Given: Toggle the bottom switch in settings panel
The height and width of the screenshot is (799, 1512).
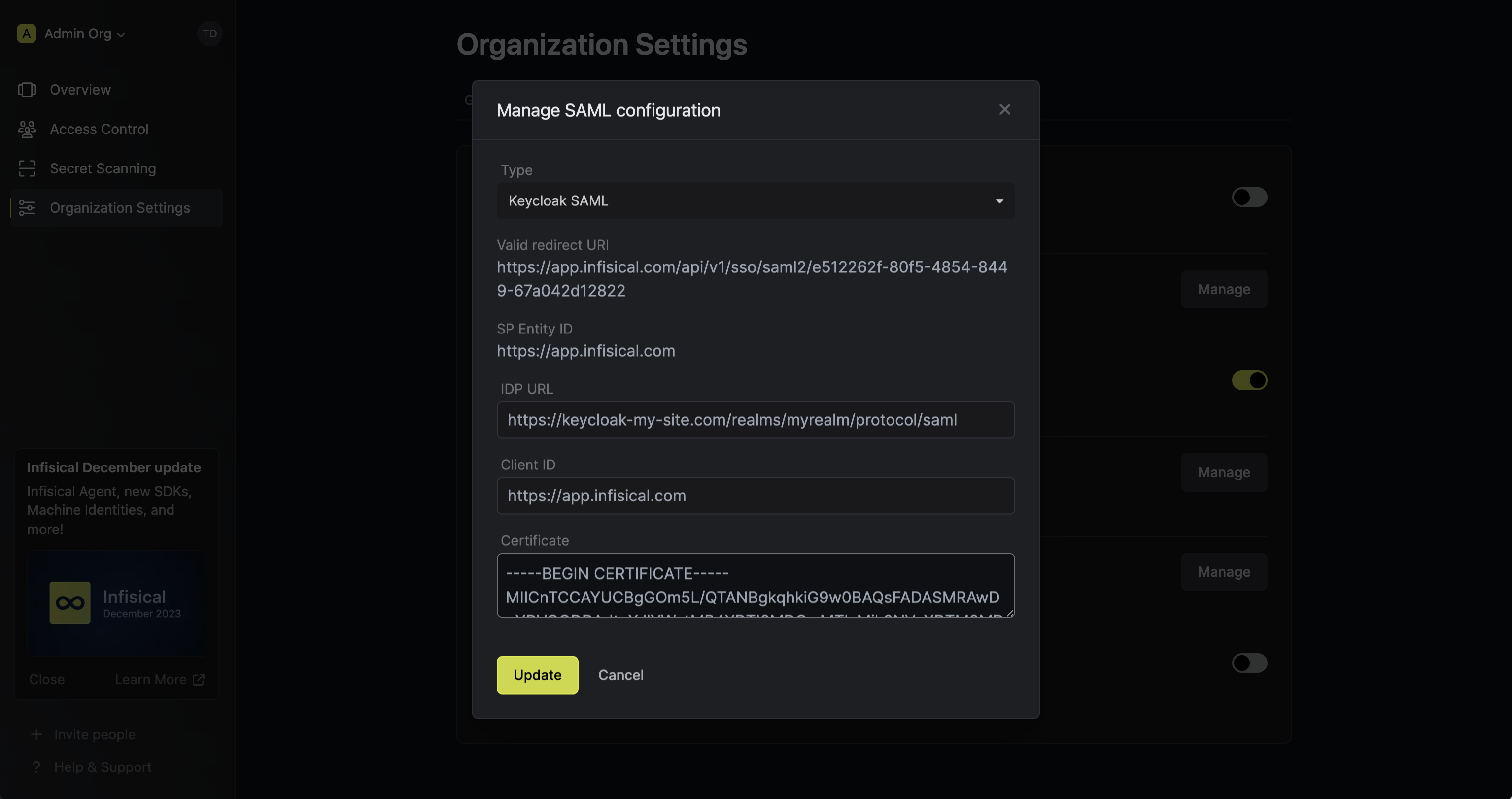Looking at the screenshot, I should [1249, 663].
